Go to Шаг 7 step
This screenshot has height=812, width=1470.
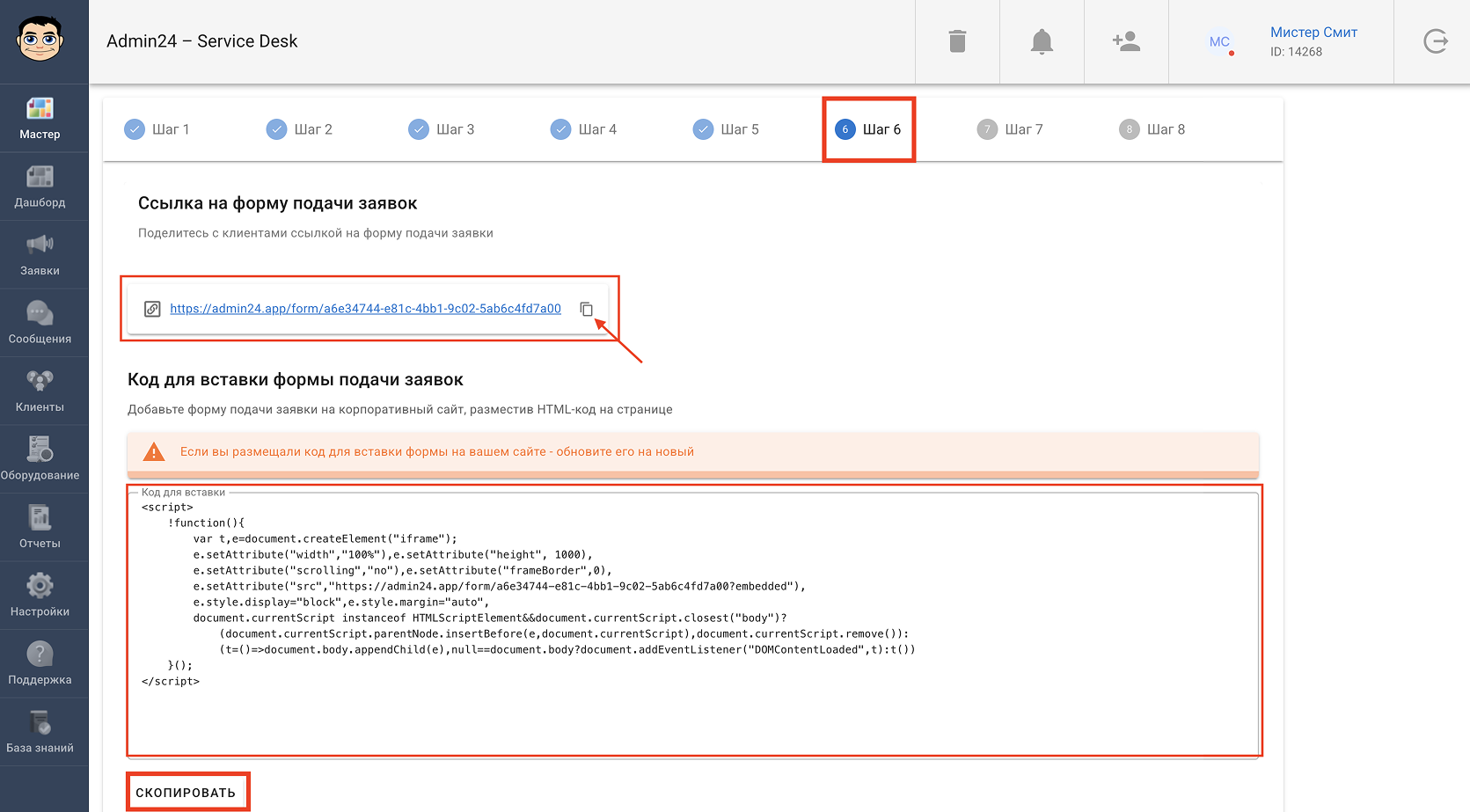(x=1010, y=129)
